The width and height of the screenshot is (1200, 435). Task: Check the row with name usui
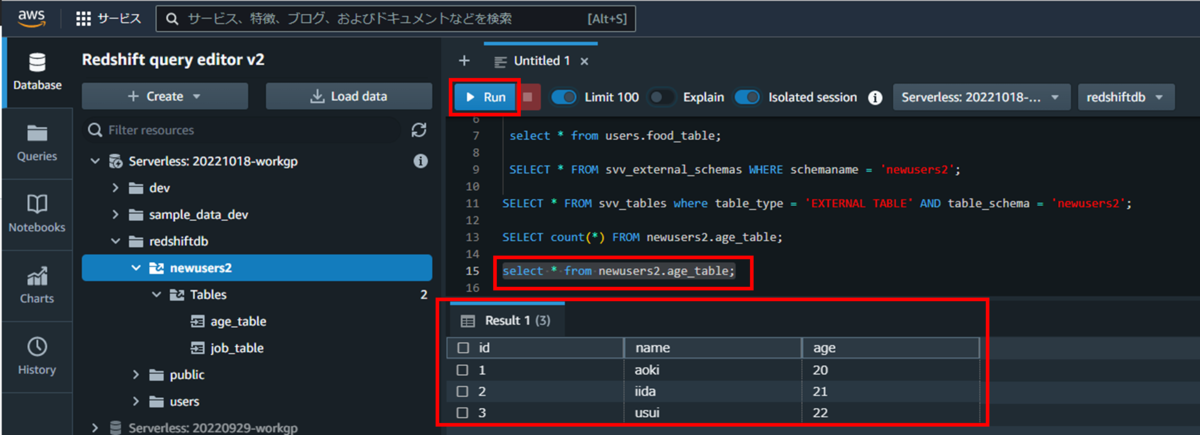(x=462, y=413)
